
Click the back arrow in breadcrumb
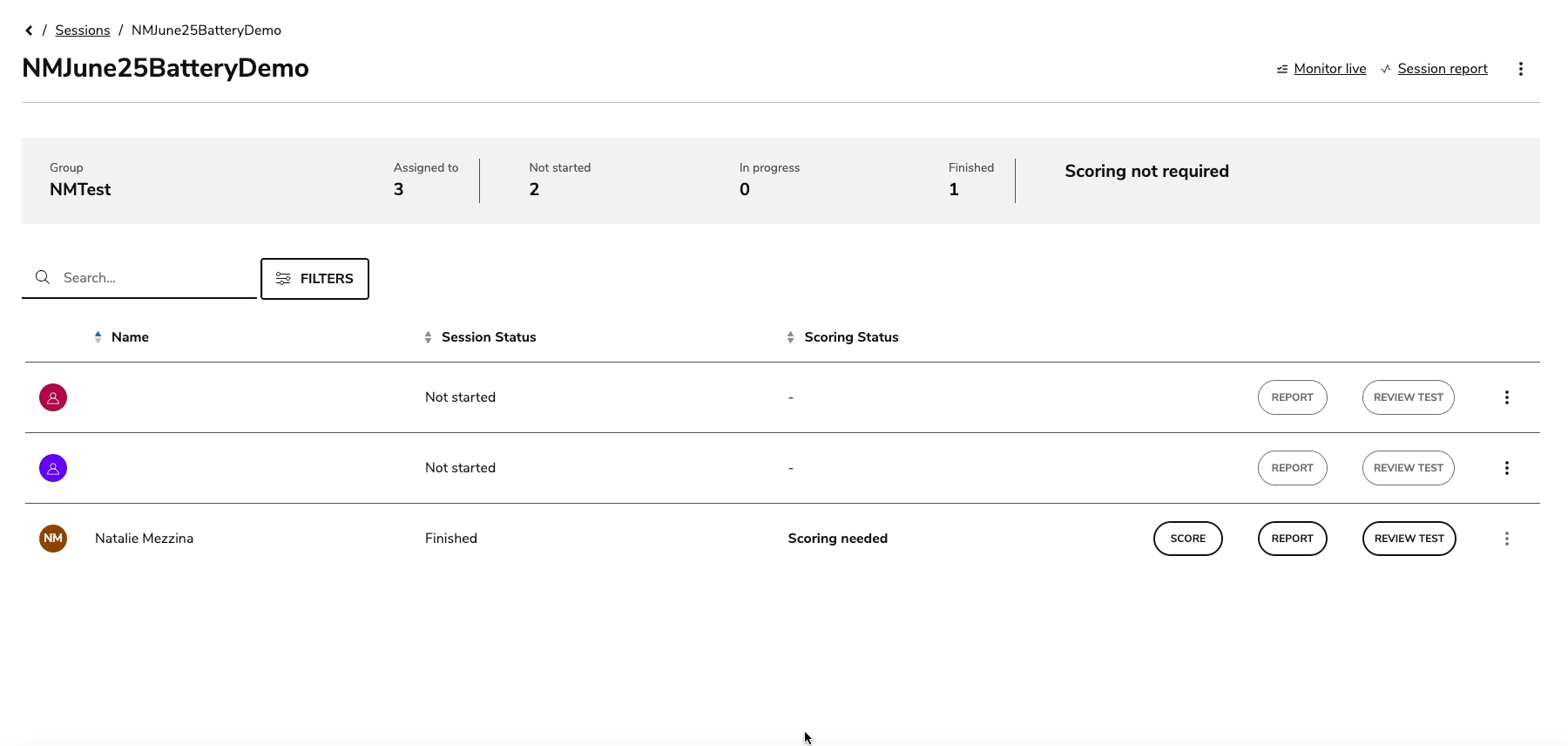click(29, 31)
